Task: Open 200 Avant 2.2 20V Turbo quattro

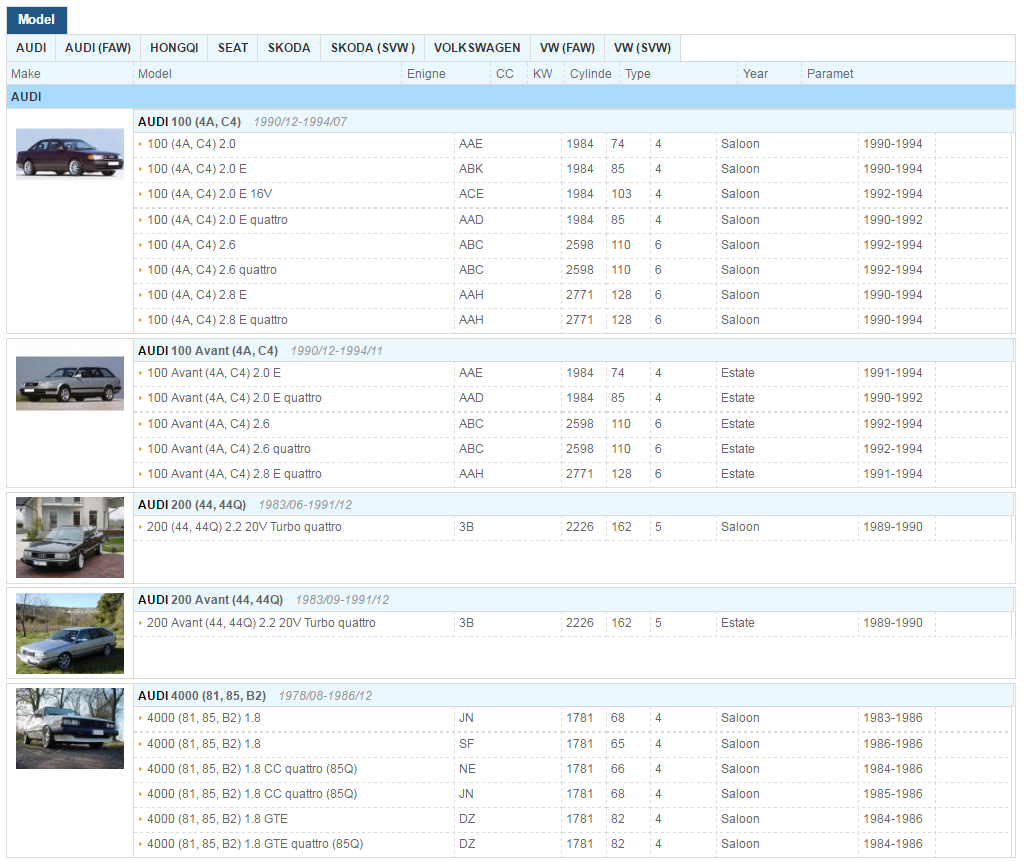Action: [261, 623]
